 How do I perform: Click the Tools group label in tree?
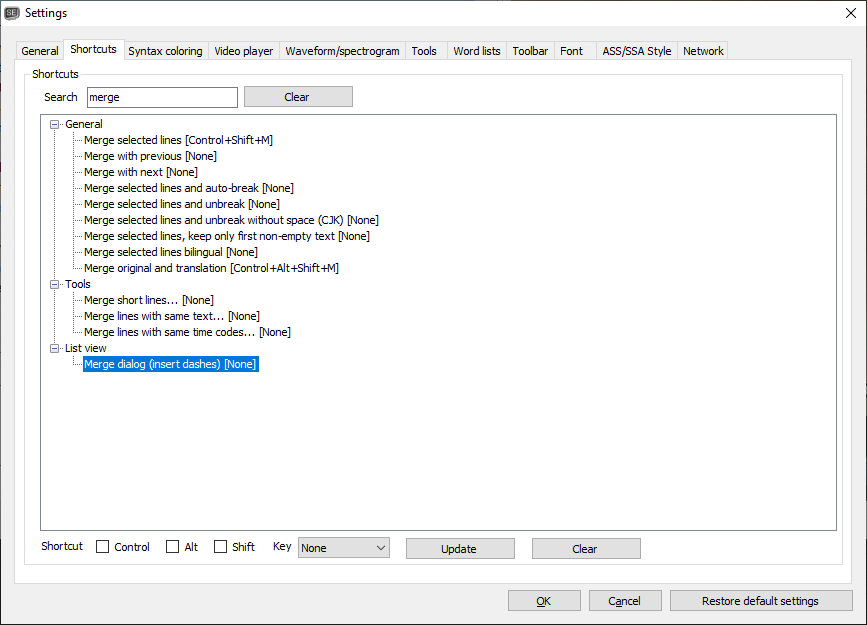pos(77,284)
